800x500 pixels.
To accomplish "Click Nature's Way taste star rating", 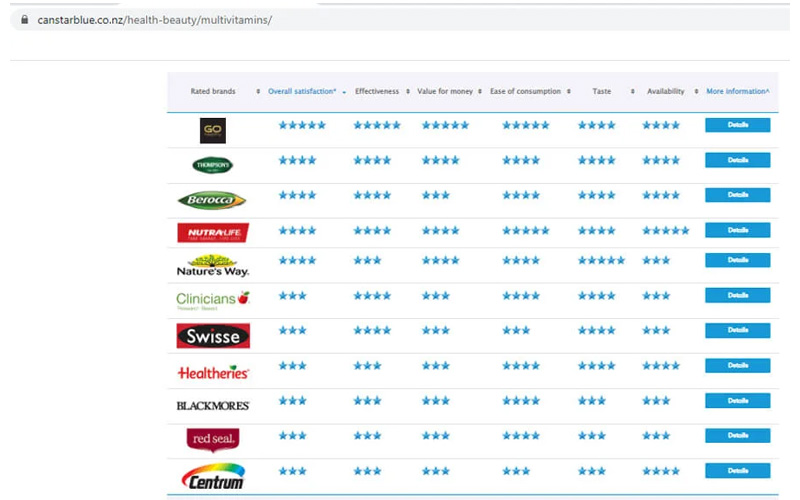I will click(601, 261).
